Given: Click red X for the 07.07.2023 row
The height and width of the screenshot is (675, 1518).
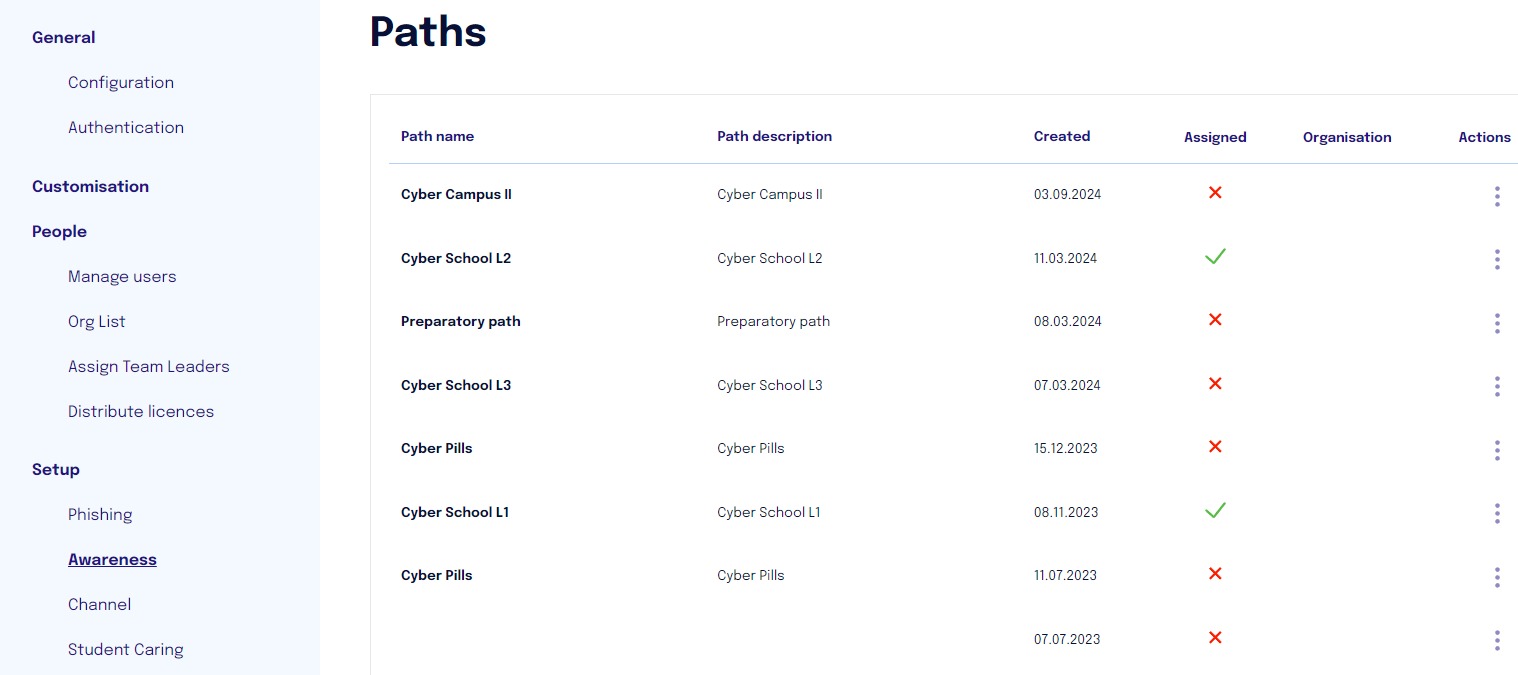Looking at the screenshot, I should (1215, 637).
